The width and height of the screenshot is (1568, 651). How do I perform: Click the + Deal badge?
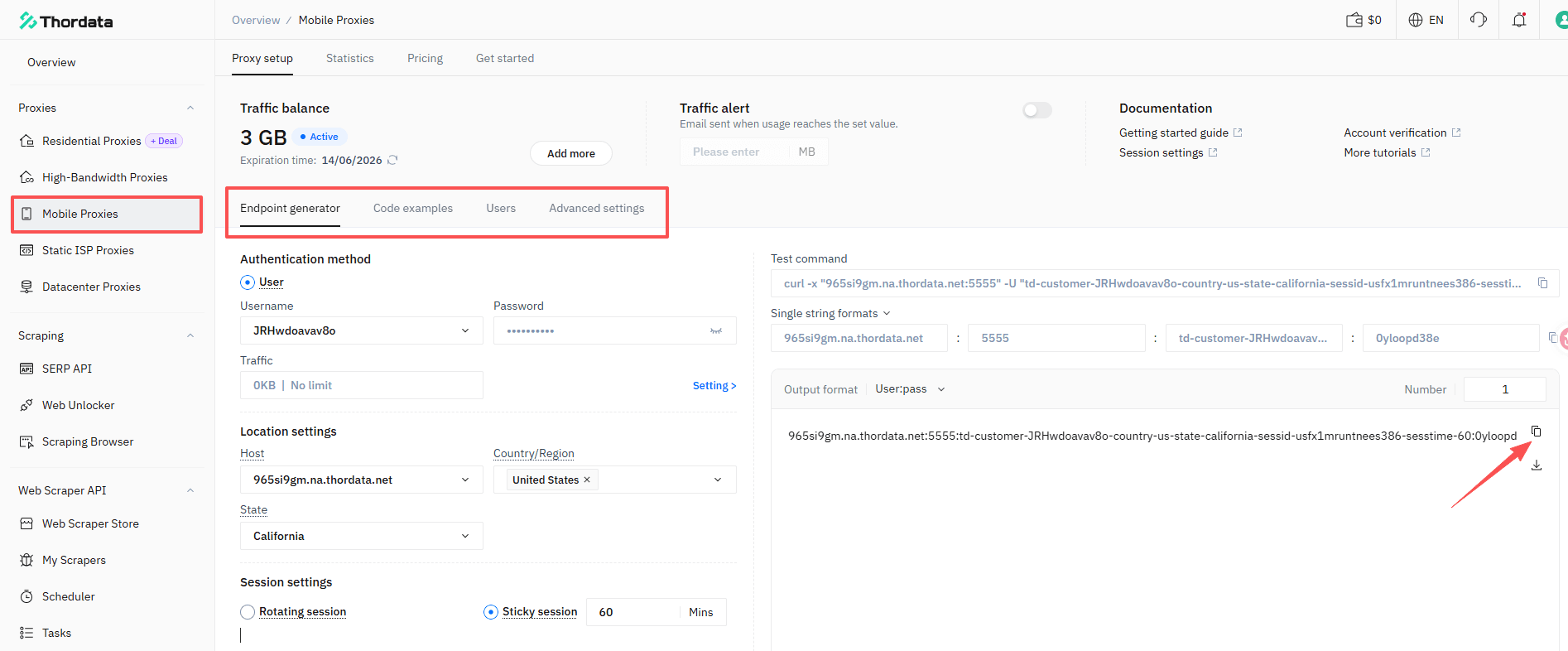164,141
